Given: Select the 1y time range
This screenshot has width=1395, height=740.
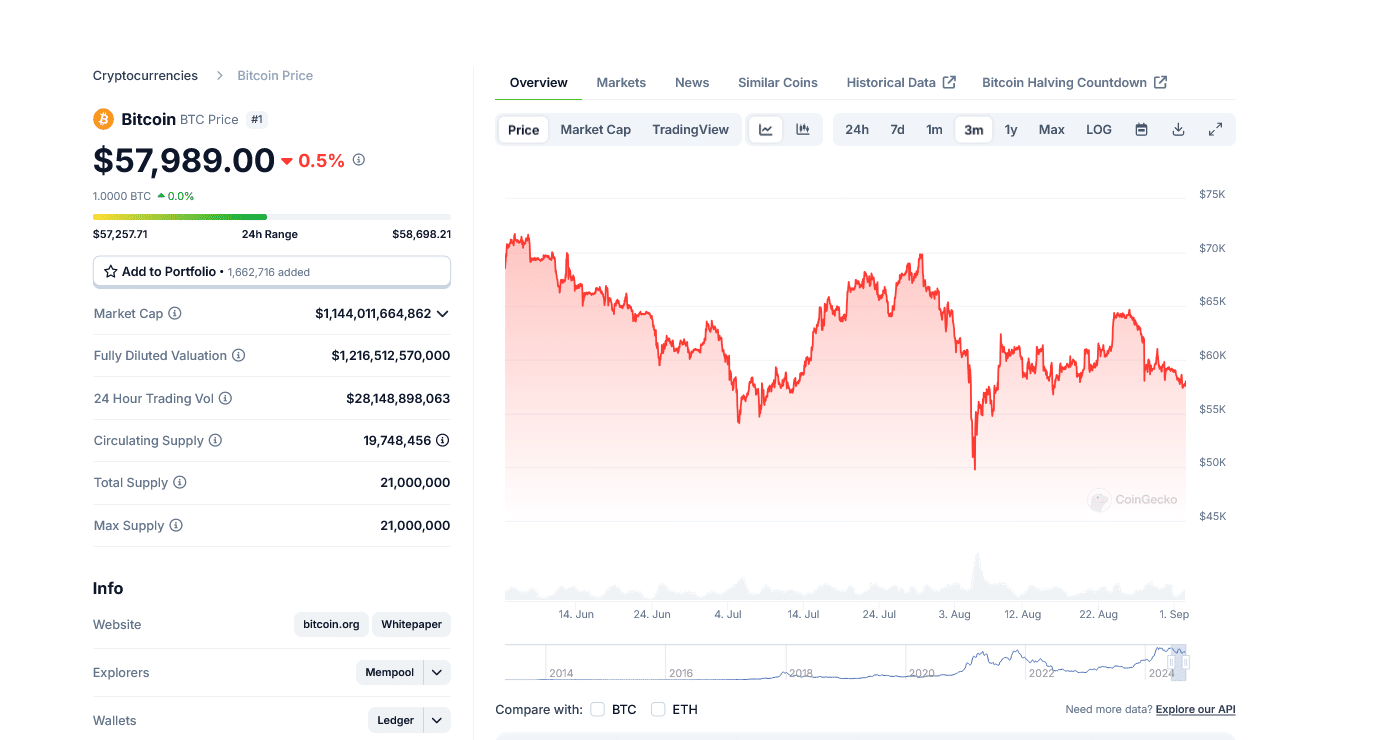Looking at the screenshot, I should point(1011,130).
